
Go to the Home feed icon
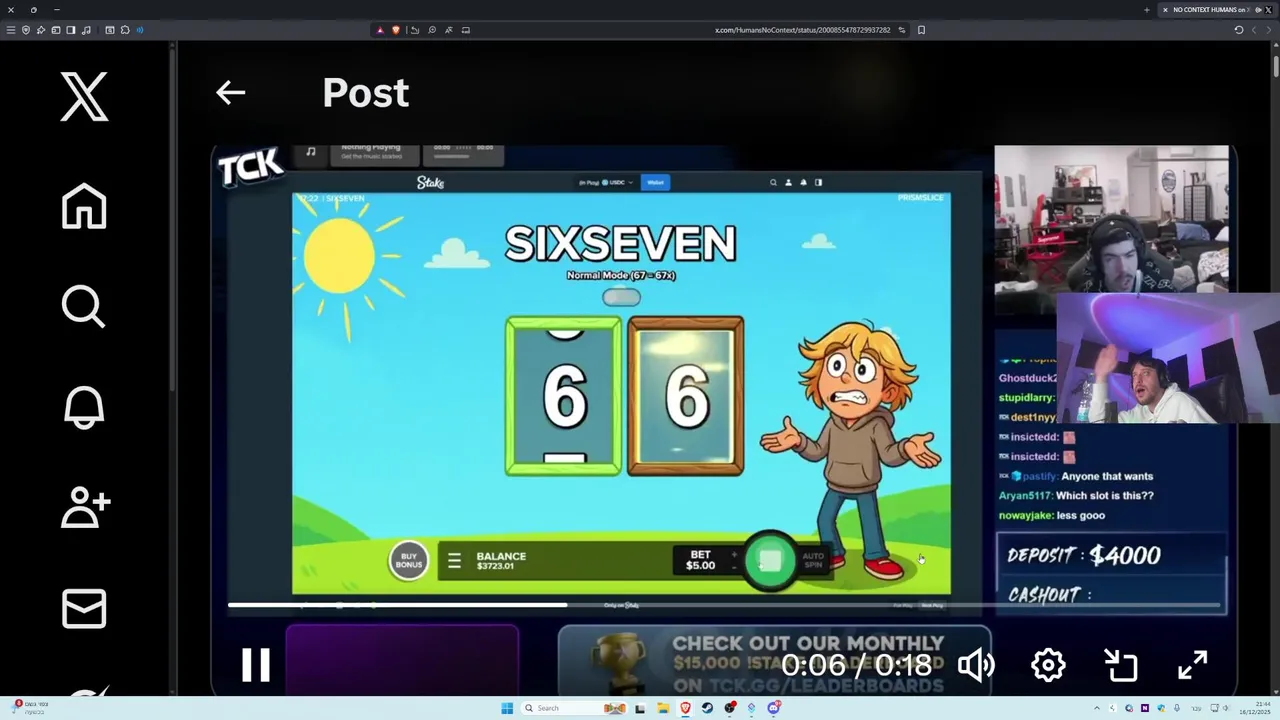coord(84,206)
